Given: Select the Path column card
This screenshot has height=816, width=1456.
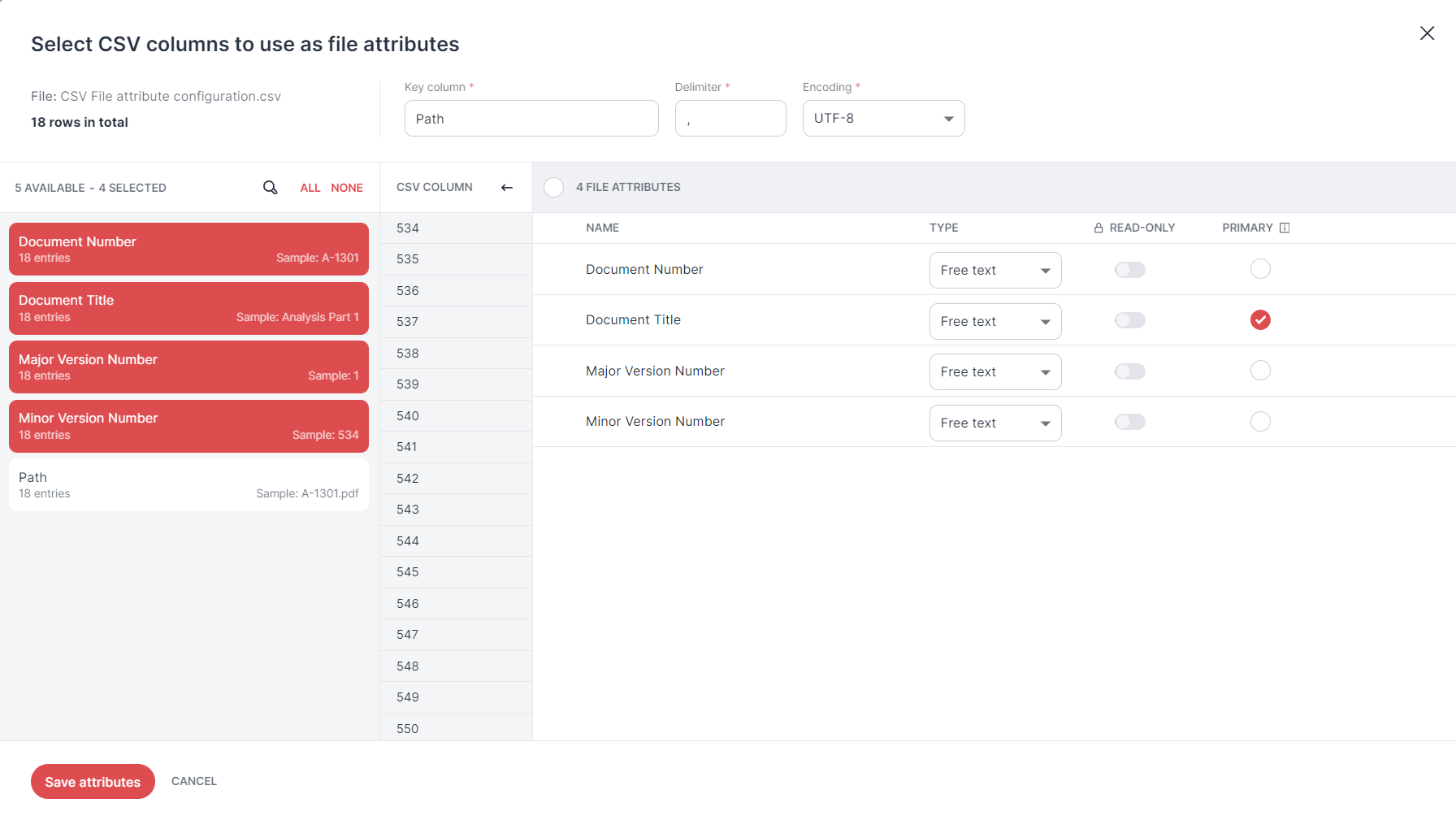Looking at the screenshot, I should (x=188, y=484).
